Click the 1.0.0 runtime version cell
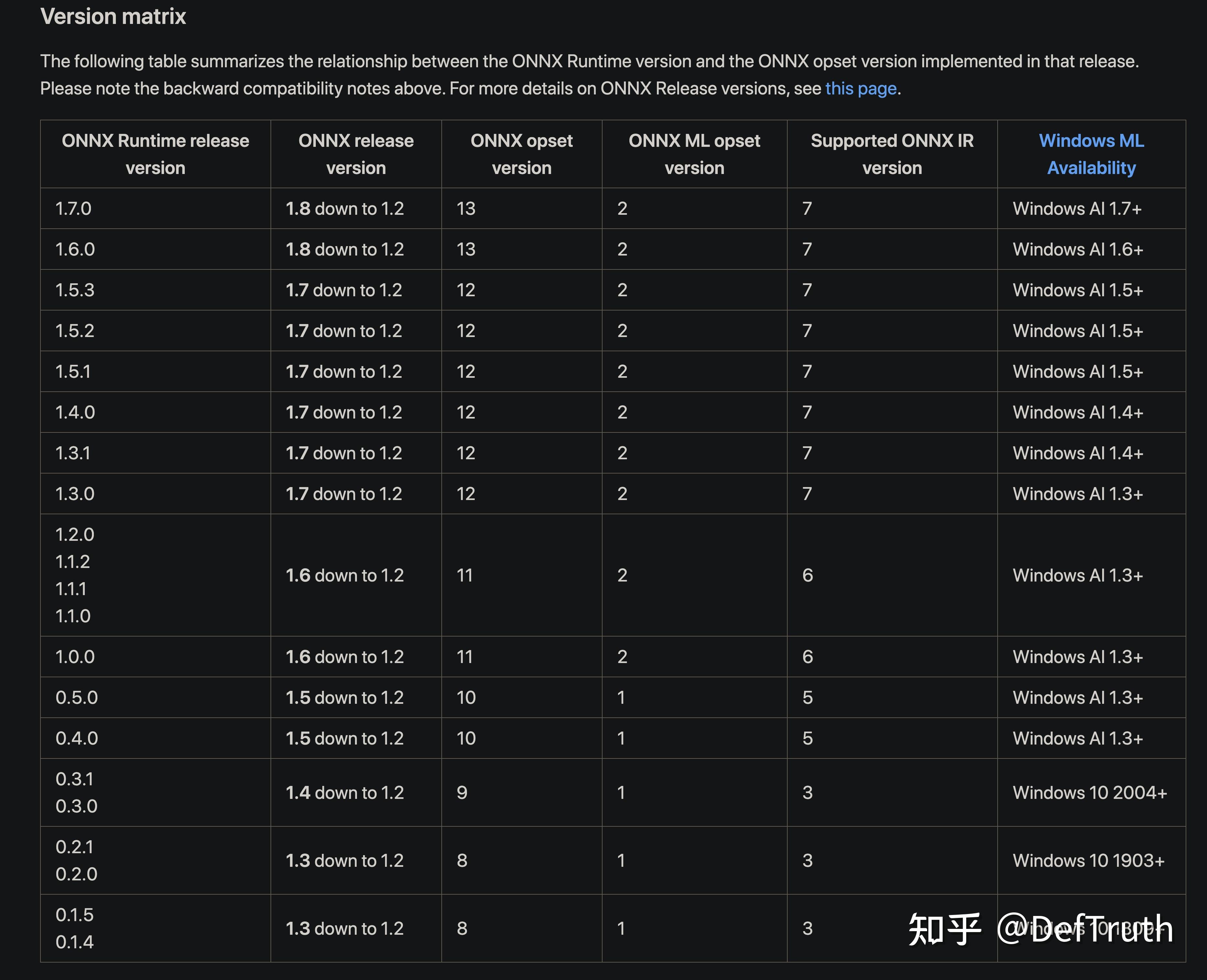The image size is (1207, 980). [x=75, y=657]
